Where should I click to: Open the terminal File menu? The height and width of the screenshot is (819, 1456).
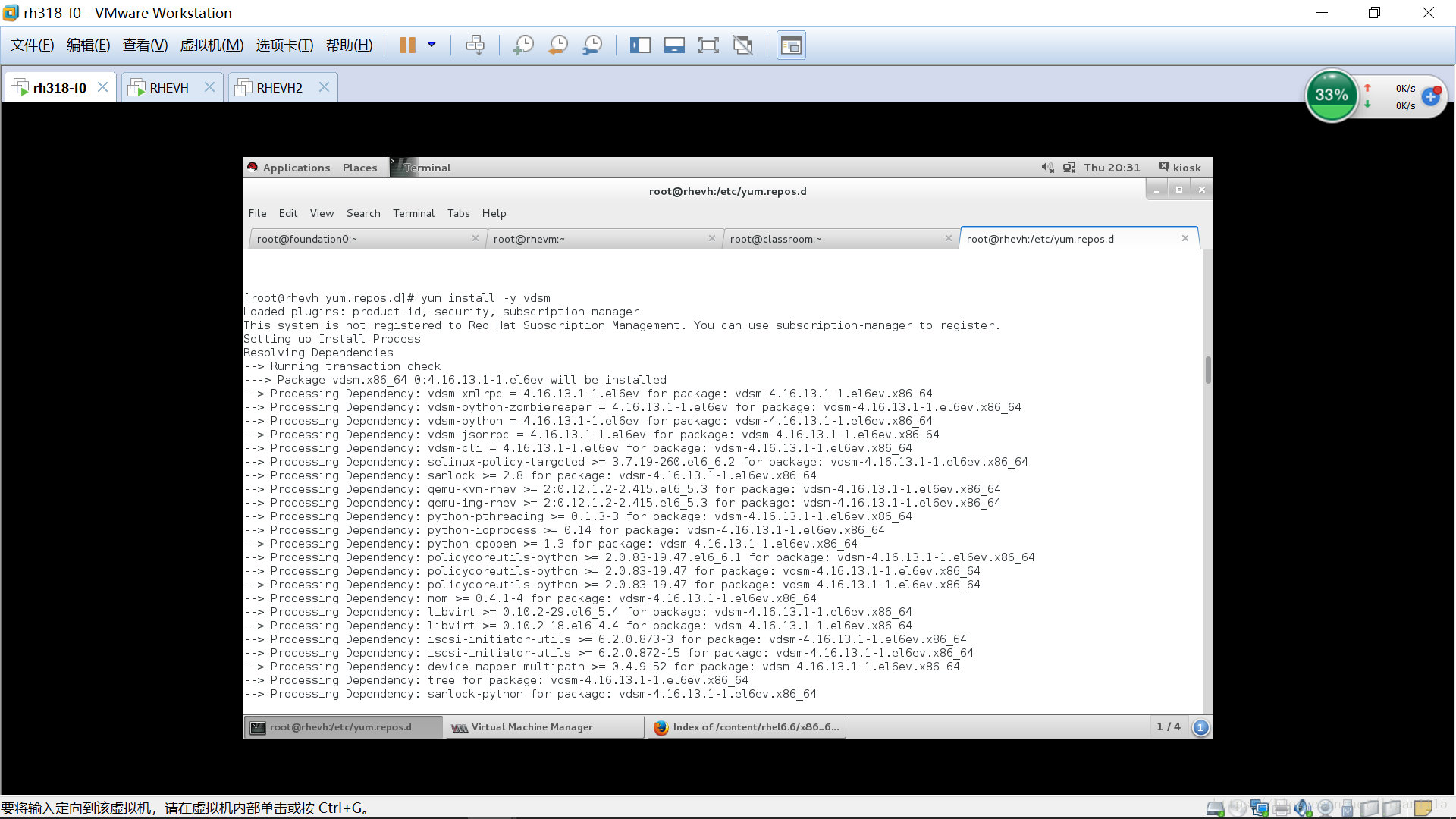pyautogui.click(x=258, y=213)
